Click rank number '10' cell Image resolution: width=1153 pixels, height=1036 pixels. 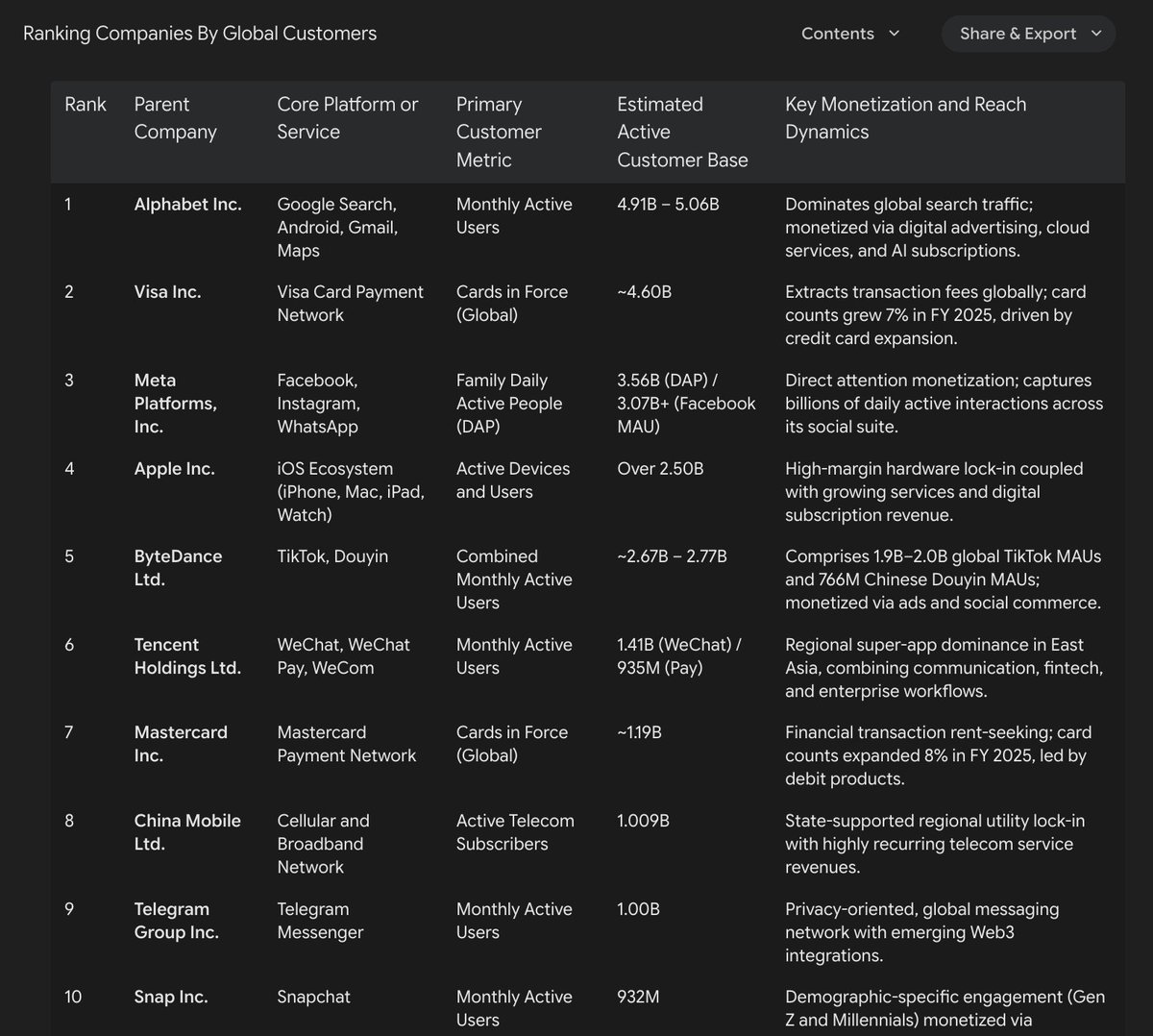(x=73, y=998)
